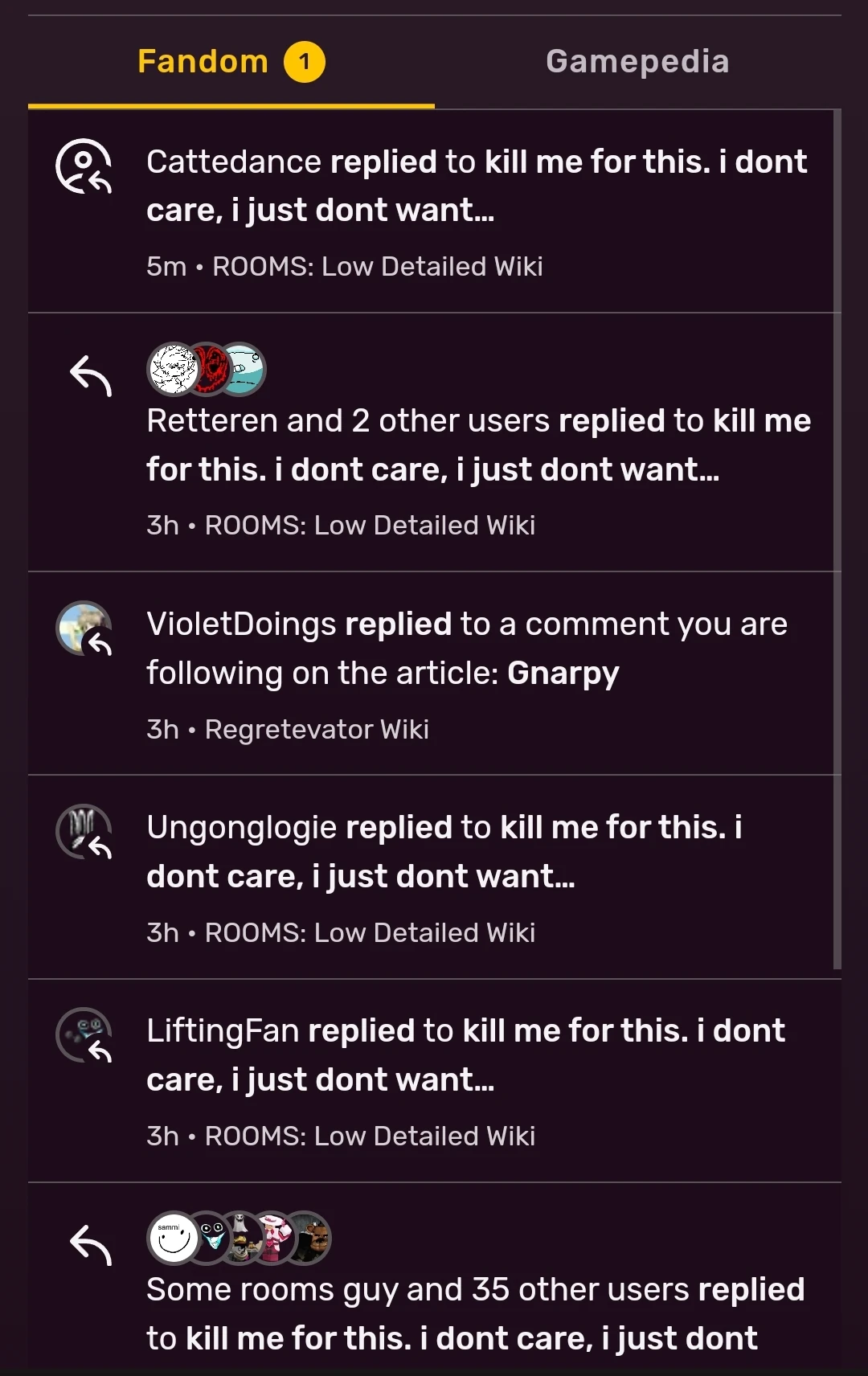Open Some rooms guy and 35 others notification
This screenshot has width=868, height=1376.
pyautogui.click(x=474, y=1313)
